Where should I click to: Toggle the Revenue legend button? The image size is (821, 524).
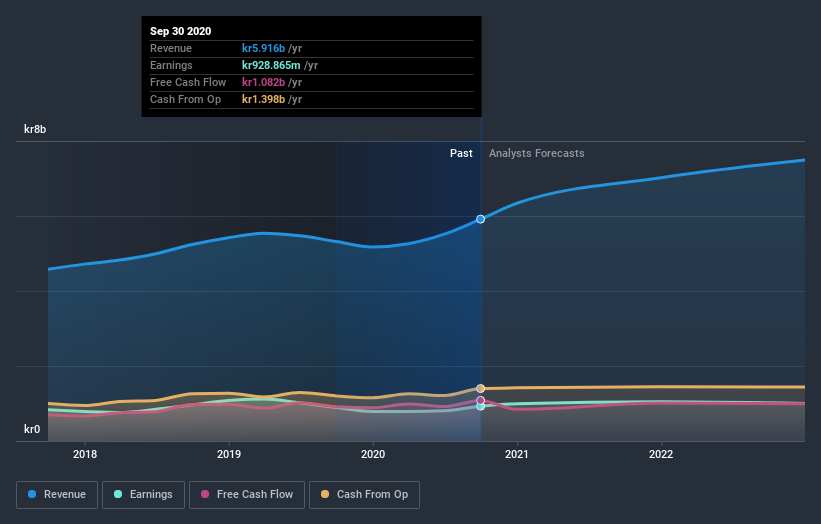[x=57, y=495]
